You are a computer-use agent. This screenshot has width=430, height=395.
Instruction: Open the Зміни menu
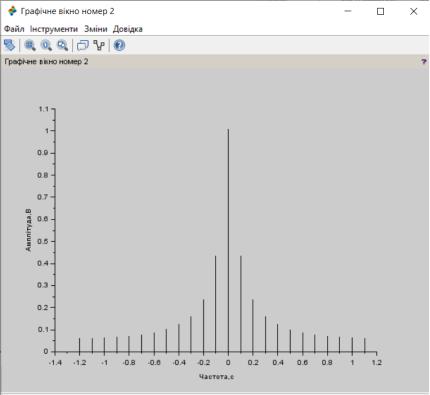point(96,29)
